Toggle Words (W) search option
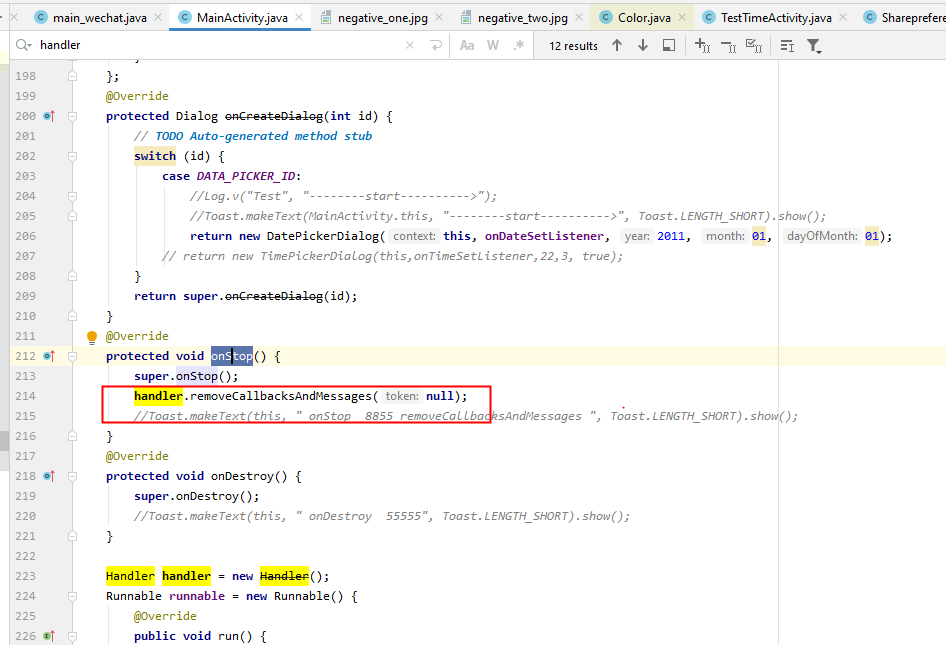The height and width of the screenshot is (645, 946). click(493, 45)
